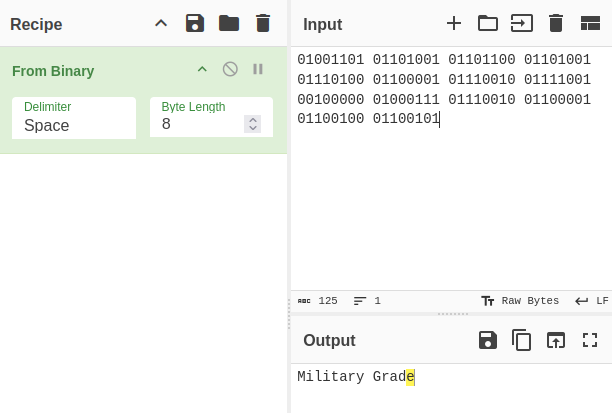The width and height of the screenshot is (612, 413).
Task: Load a recipe from folder icon
Action: pyautogui.click(x=229, y=23)
